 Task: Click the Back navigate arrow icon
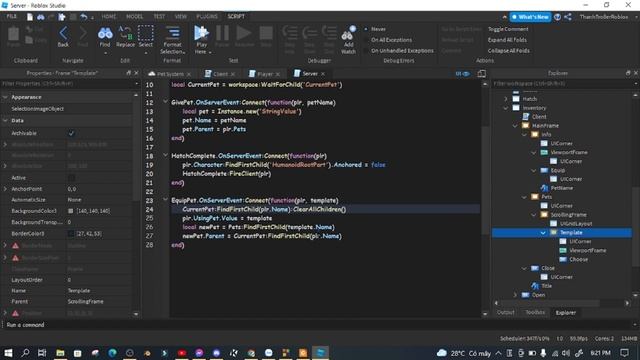point(63,33)
